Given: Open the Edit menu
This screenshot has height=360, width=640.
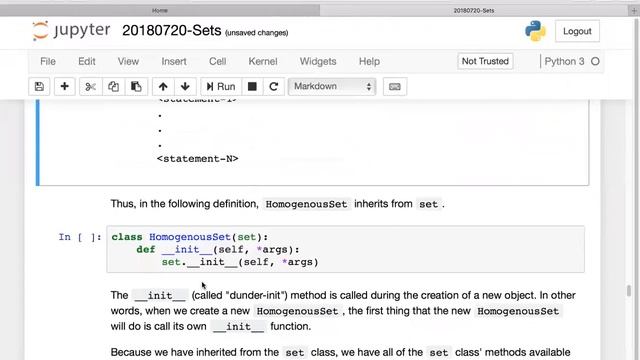Looking at the screenshot, I should coord(87,61).
